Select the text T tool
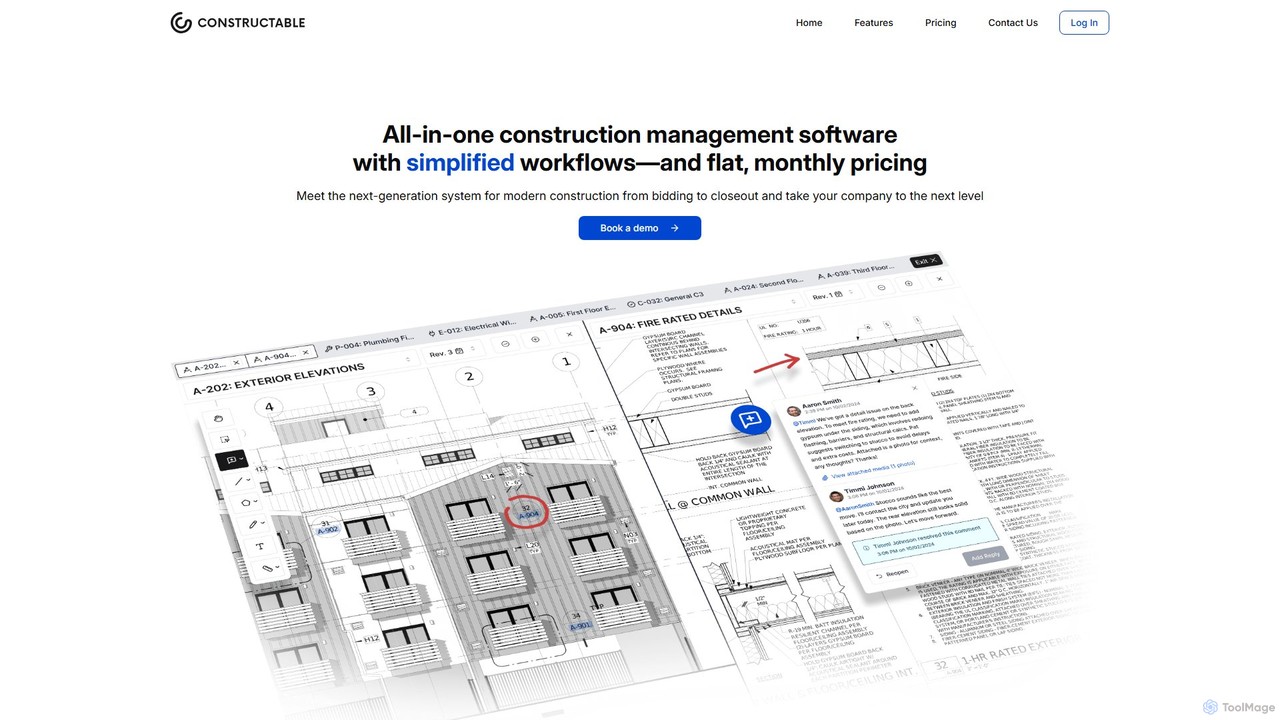1280x720 pixels. point(260,546)
